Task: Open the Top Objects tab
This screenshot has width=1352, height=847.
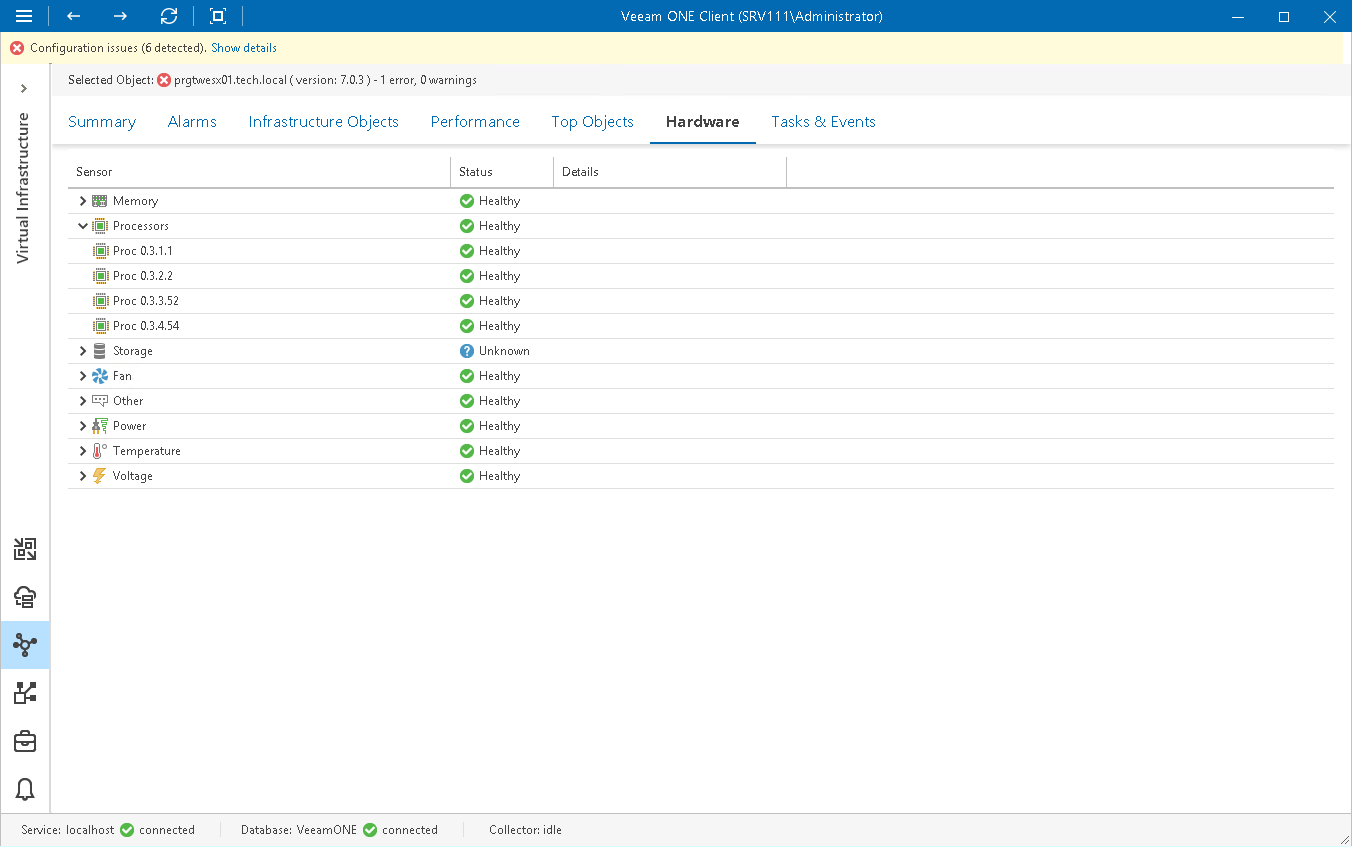Action: pos(593,122)
